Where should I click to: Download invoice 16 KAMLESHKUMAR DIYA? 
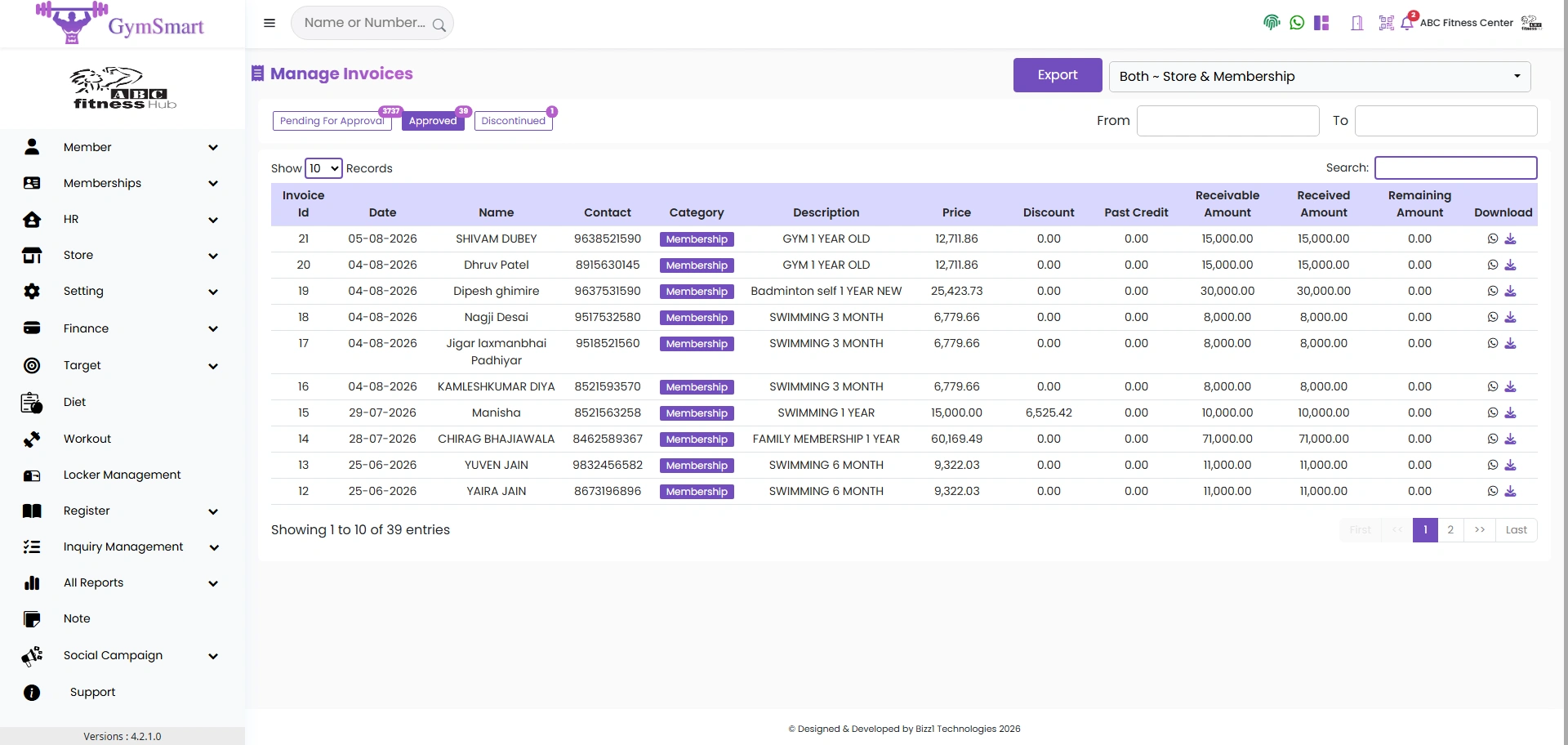[x=1510, y=386]
